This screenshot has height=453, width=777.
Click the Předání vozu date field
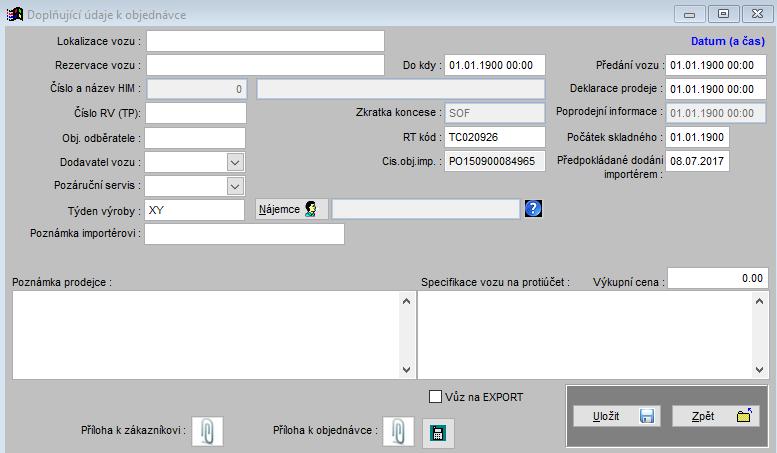coord(716,65)
